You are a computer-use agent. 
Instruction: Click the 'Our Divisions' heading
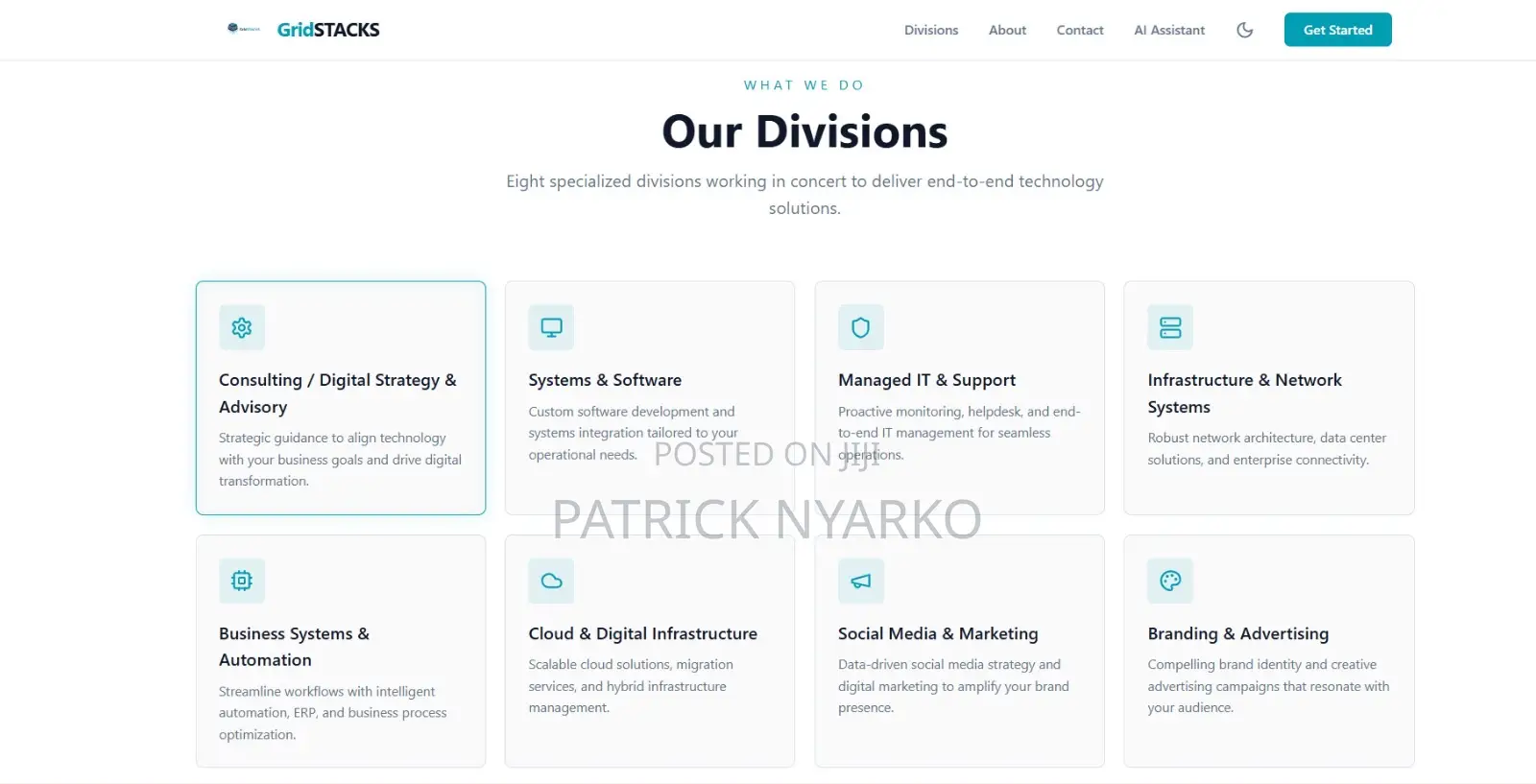point(804,131)
